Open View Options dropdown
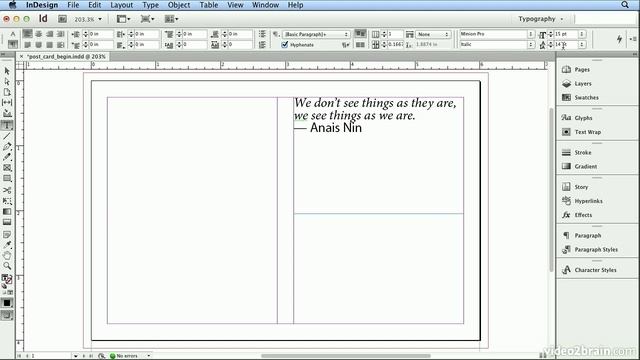The height and width of the screenshot is (360, 640). pos(123,19)
